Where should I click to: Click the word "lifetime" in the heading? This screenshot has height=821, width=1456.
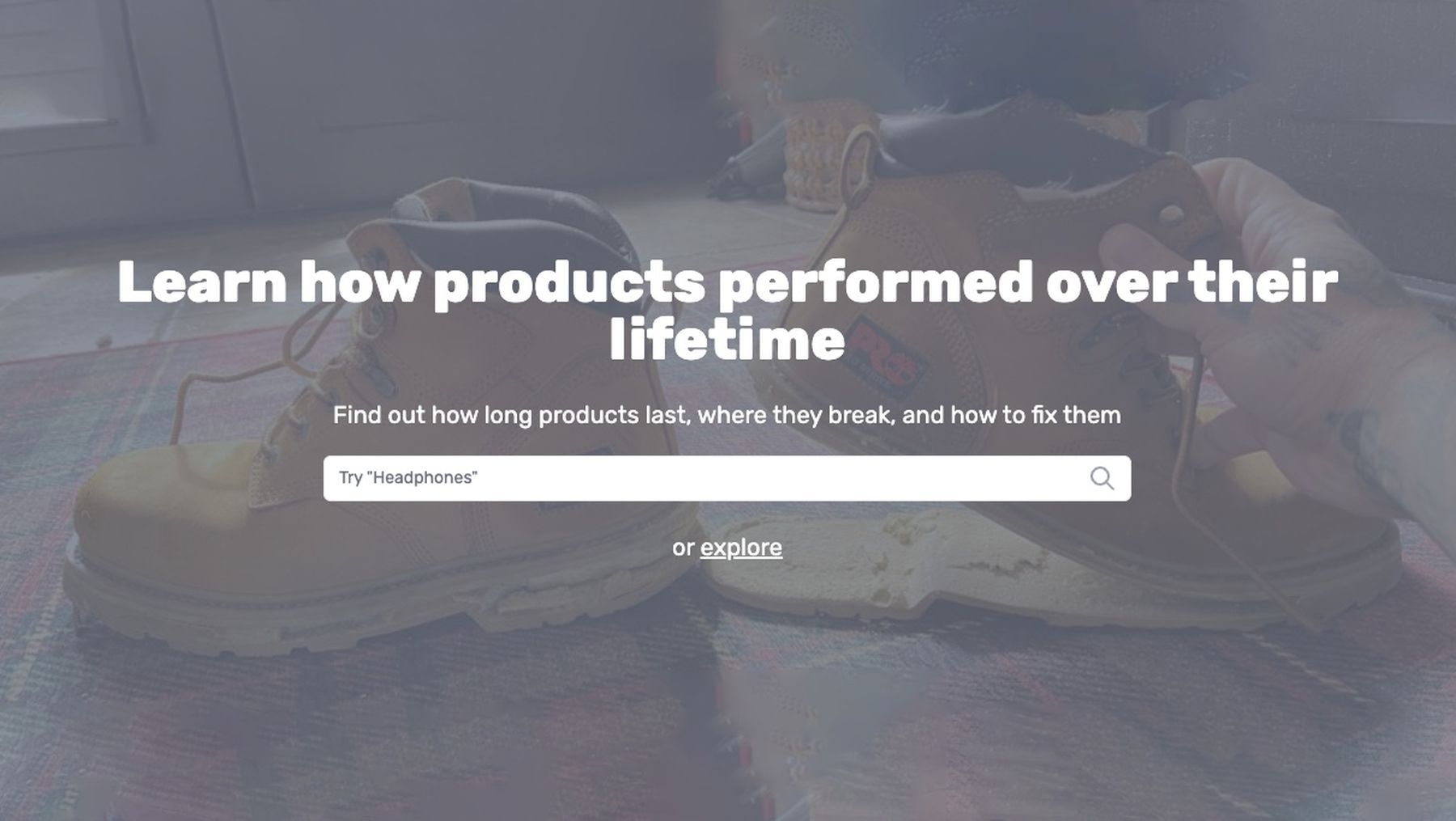(726, 341)
